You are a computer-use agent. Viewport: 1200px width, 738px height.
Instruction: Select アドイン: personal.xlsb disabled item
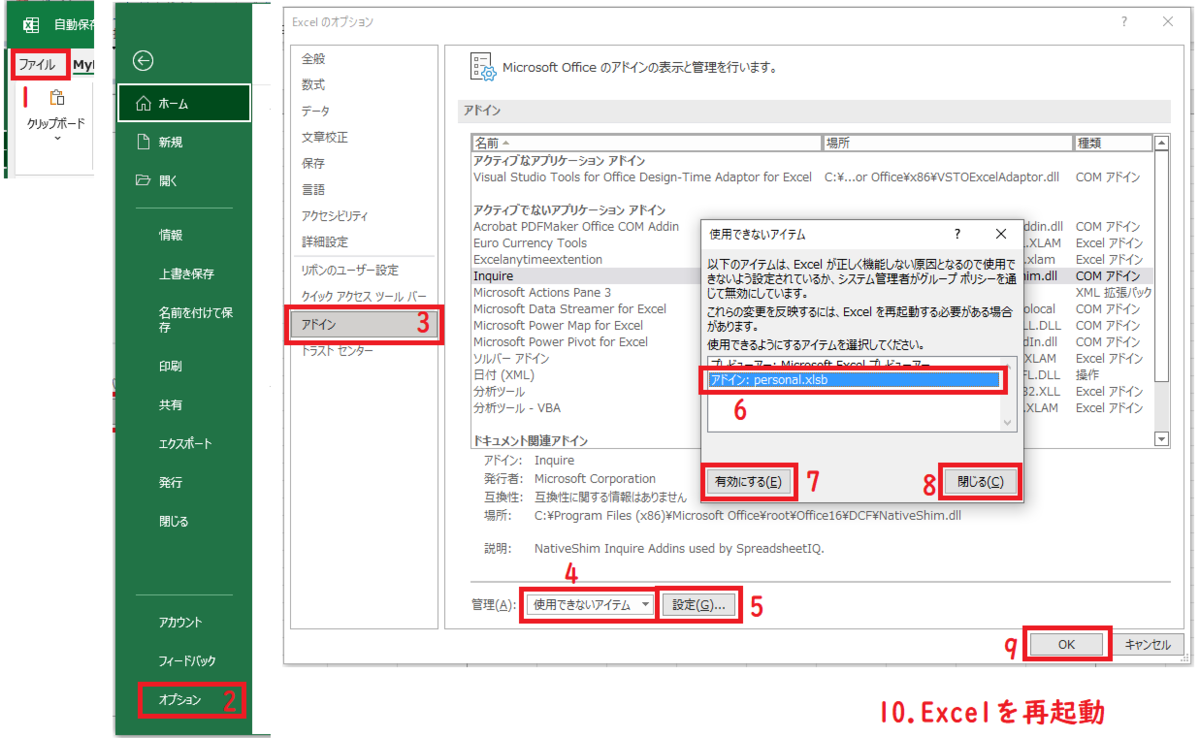853,380
